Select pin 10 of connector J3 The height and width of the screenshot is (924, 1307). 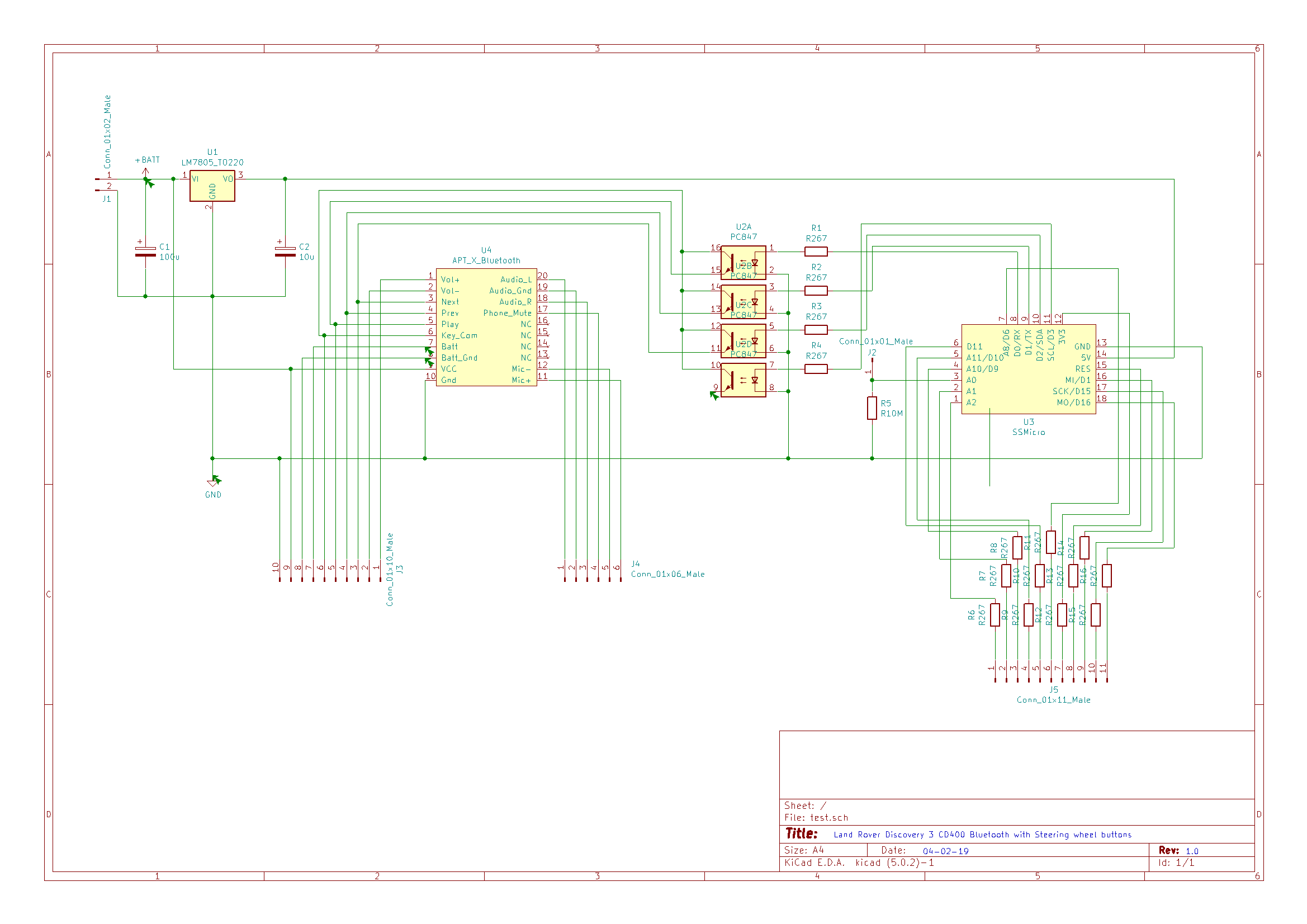pyautogui.click(x=279, y=572)
